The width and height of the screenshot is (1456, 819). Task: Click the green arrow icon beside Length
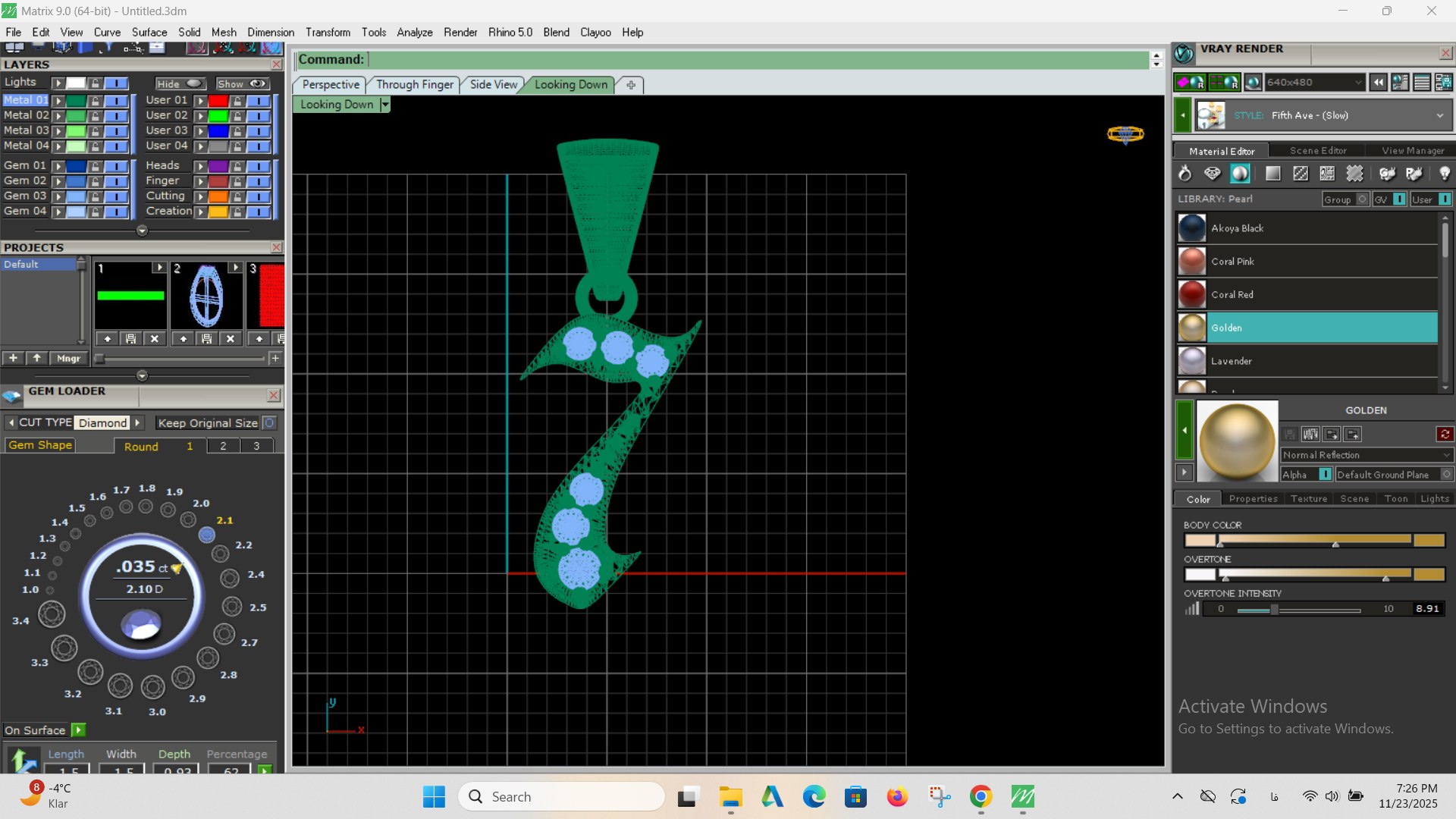24,759
